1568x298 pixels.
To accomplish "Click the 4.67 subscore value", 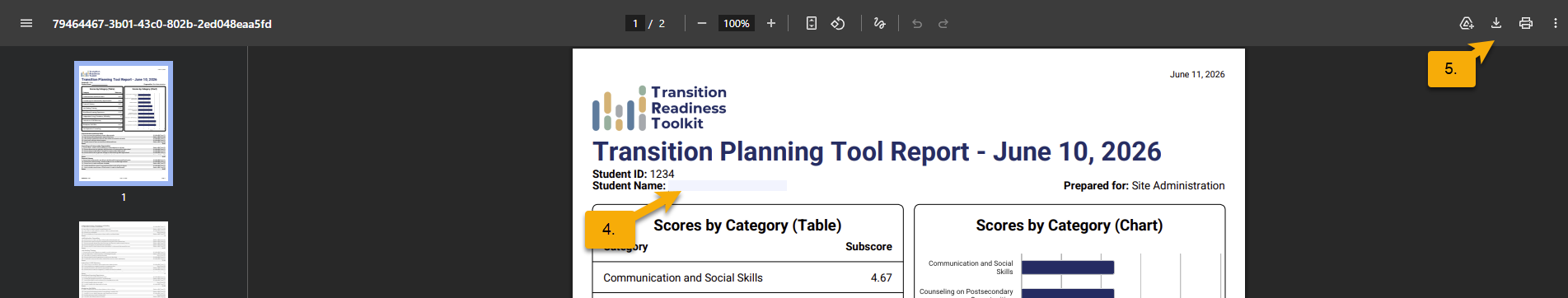I will point(882,277).
